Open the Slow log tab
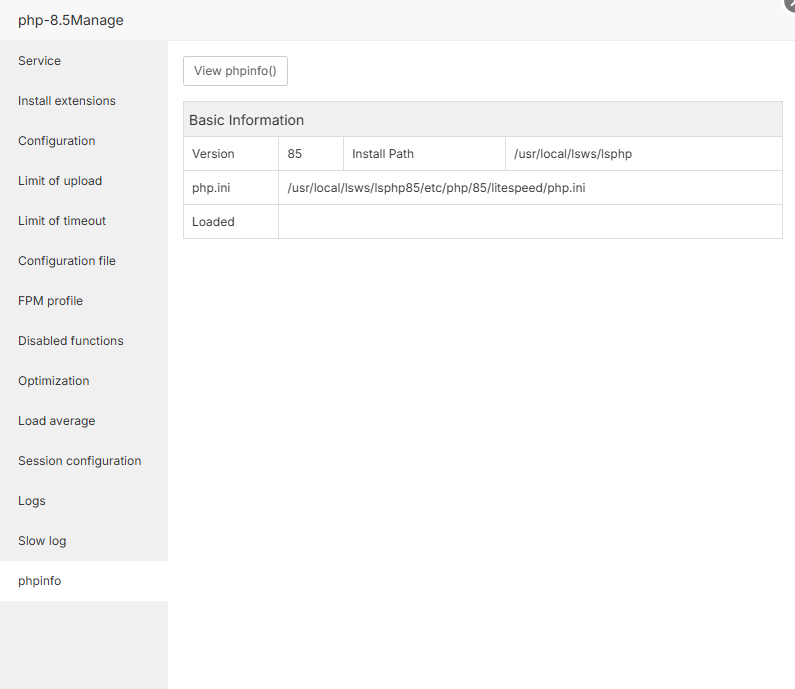Screen dimensions: 795x689 [x=42, y=541]
